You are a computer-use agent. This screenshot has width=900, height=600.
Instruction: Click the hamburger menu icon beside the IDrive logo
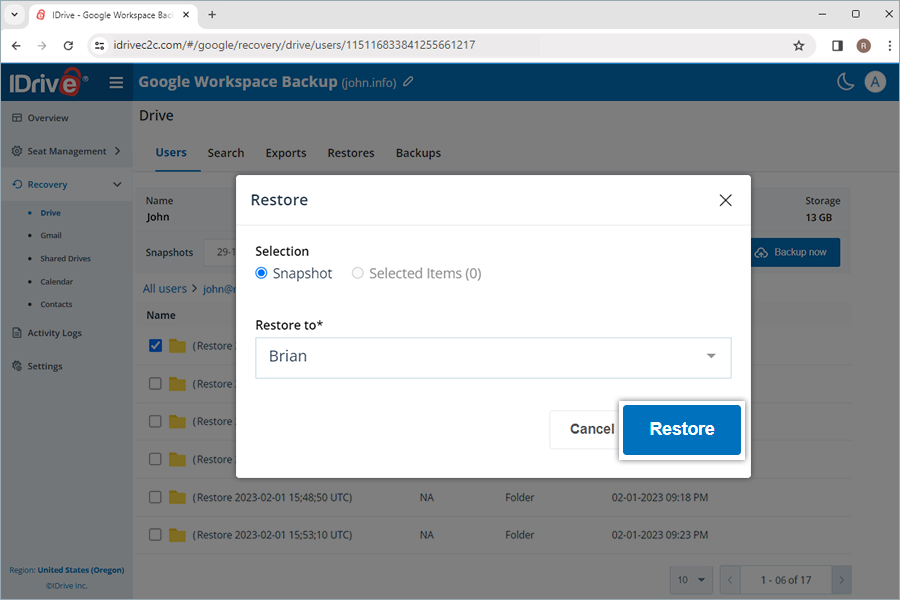[116, 83]
